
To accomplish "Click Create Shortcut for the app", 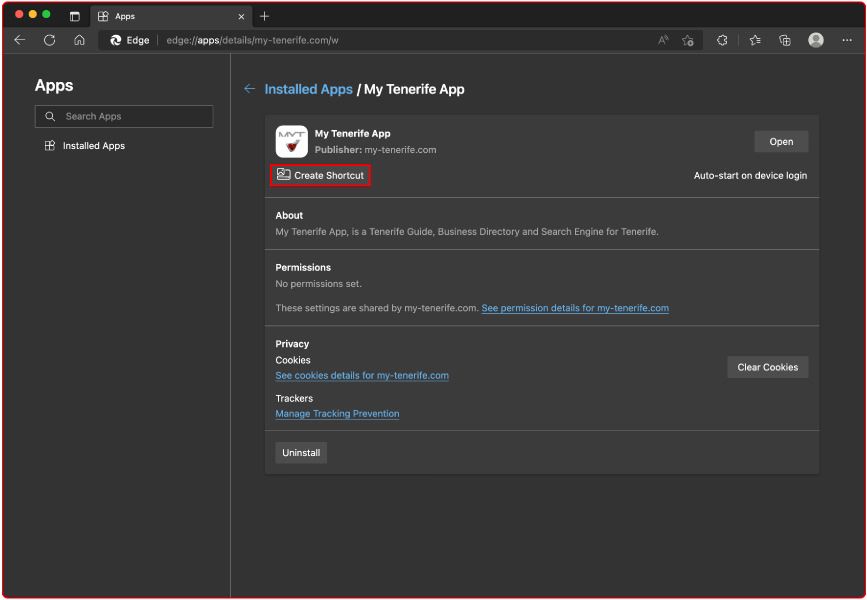I will pyautogui.click(x=321, y=175).
